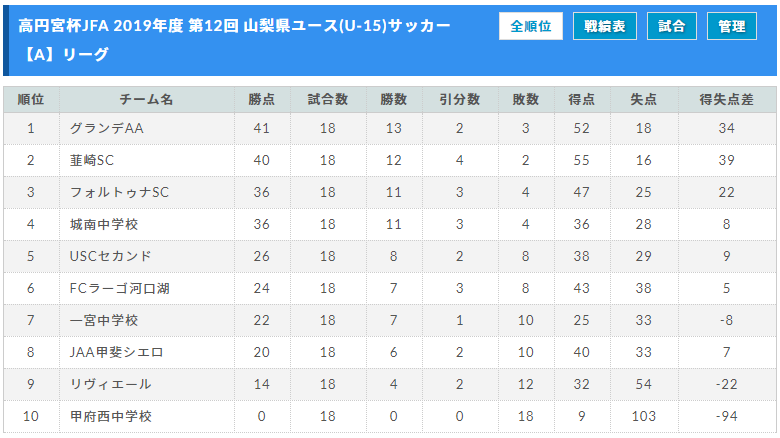Open team FCラーゴ河口湖

coord(119,288)
